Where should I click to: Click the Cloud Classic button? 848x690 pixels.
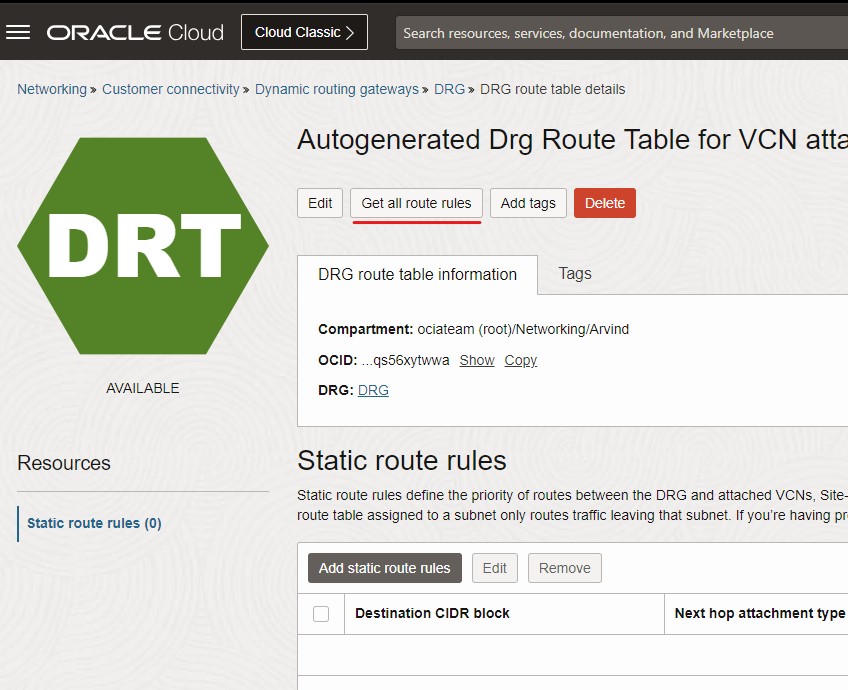[304, 32]
